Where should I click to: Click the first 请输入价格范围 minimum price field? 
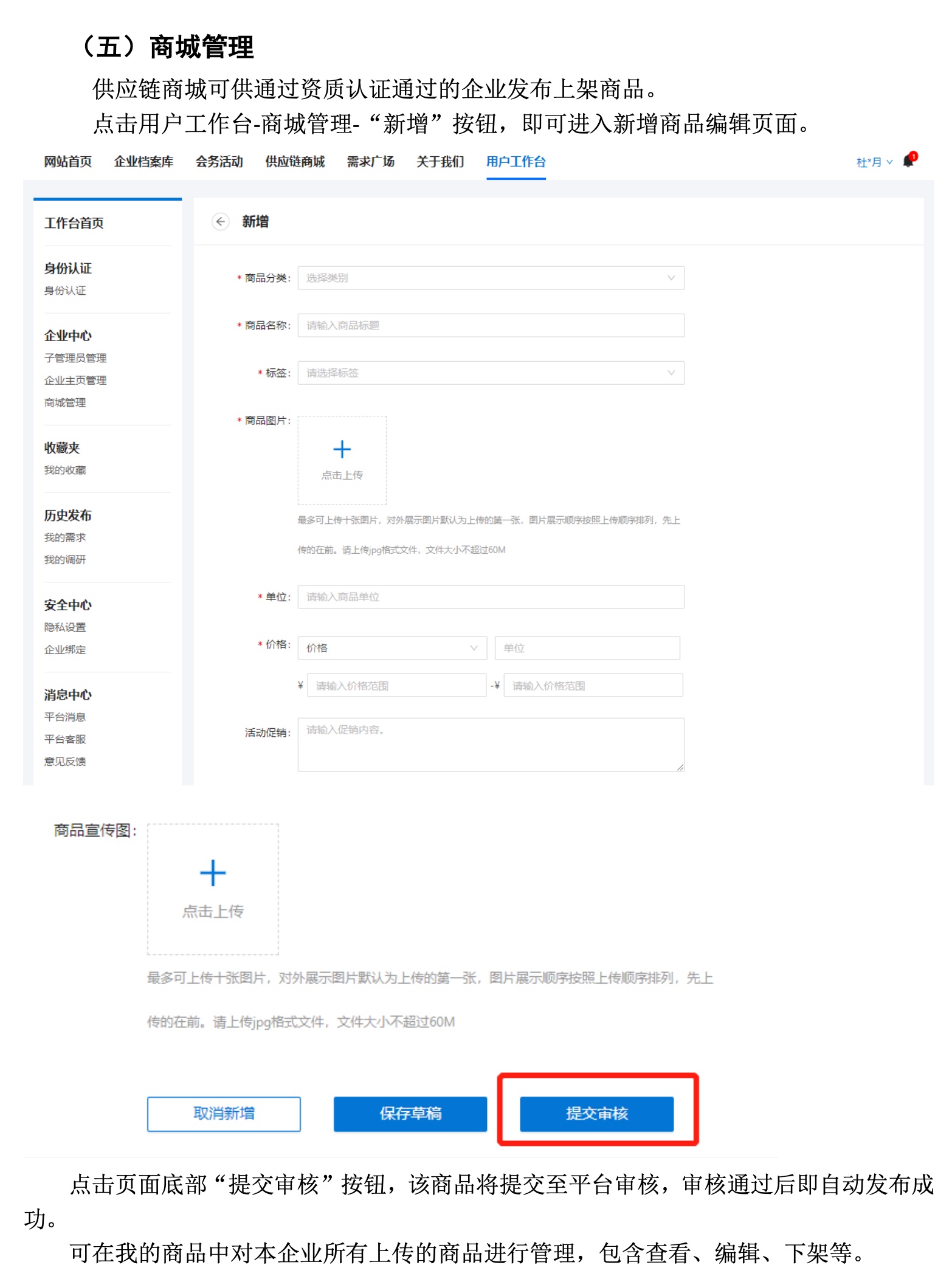click(396, 686)
